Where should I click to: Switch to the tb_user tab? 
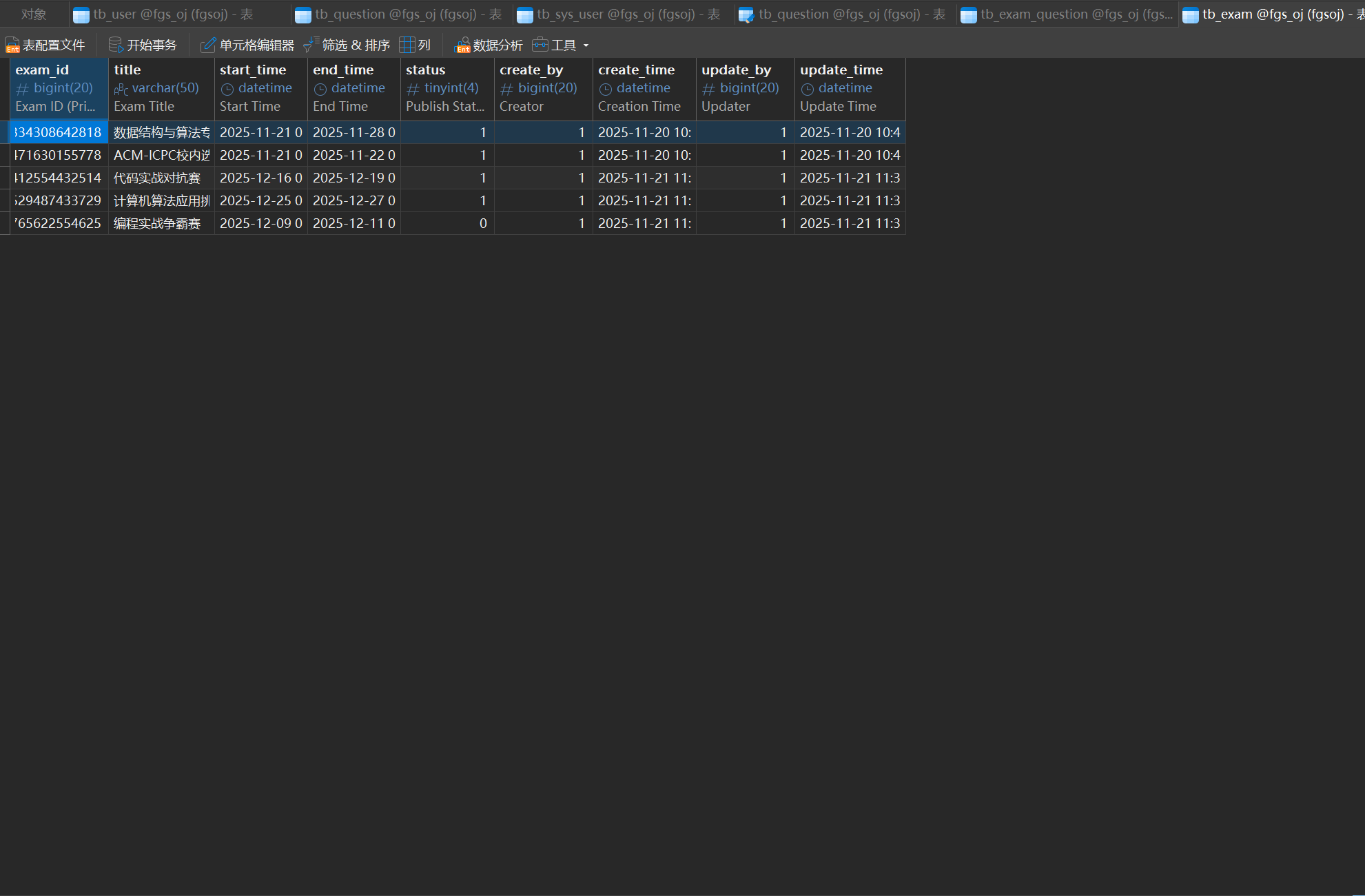point(172,14)
